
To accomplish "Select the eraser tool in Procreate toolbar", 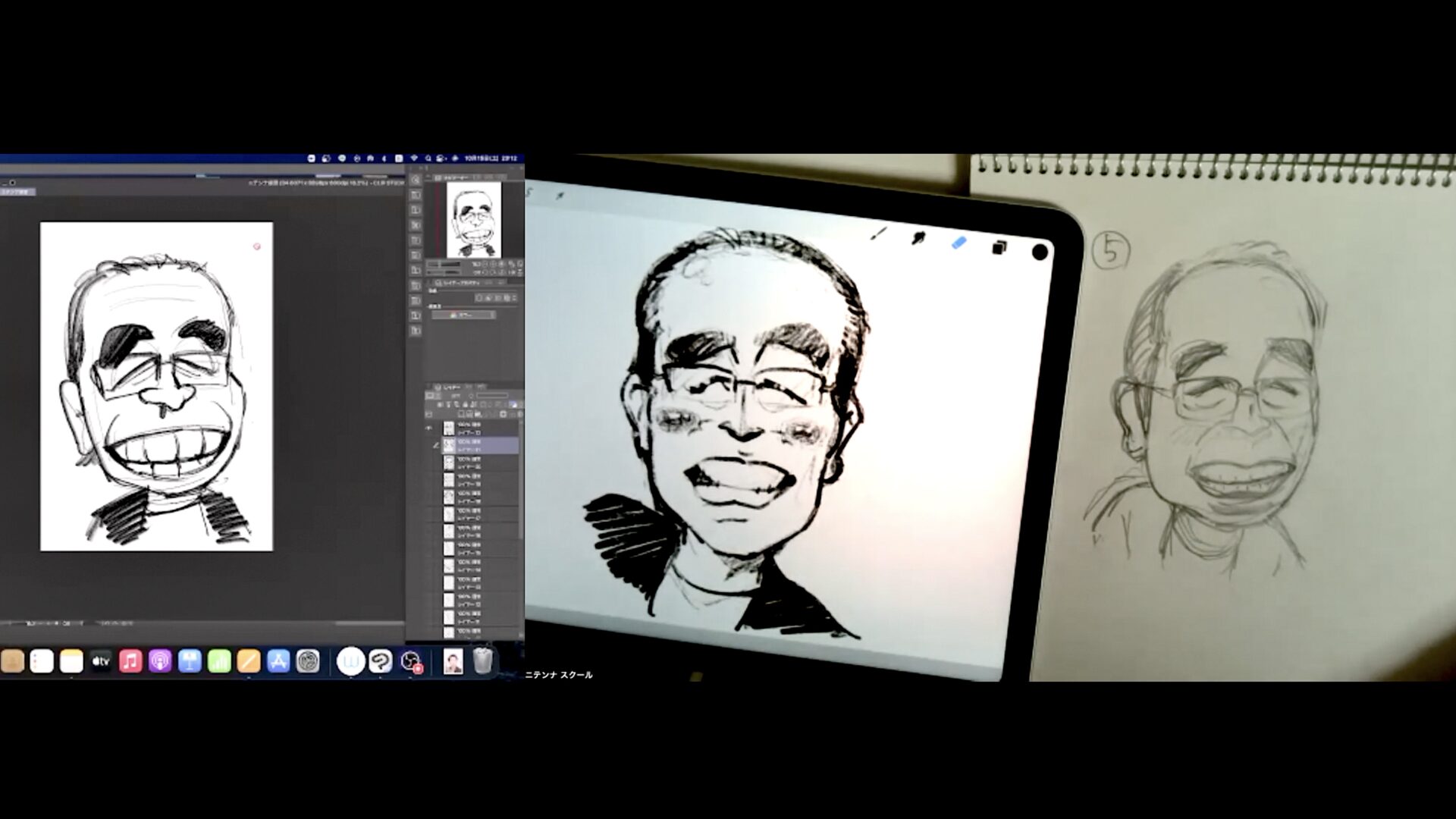I will (x=959, y=243).
